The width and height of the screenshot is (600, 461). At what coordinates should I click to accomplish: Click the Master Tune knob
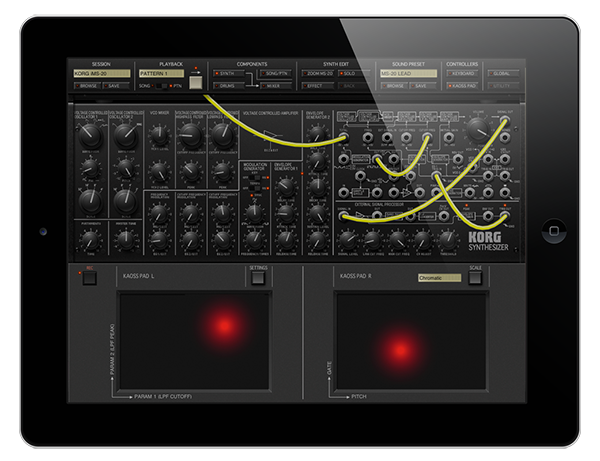point(126,240)
